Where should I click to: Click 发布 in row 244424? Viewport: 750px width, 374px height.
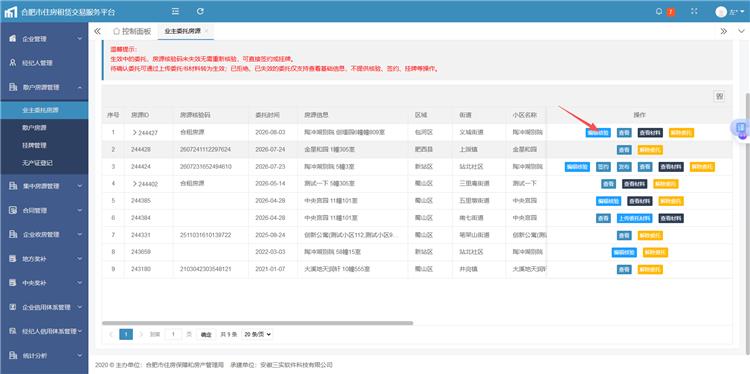point(624,167)
